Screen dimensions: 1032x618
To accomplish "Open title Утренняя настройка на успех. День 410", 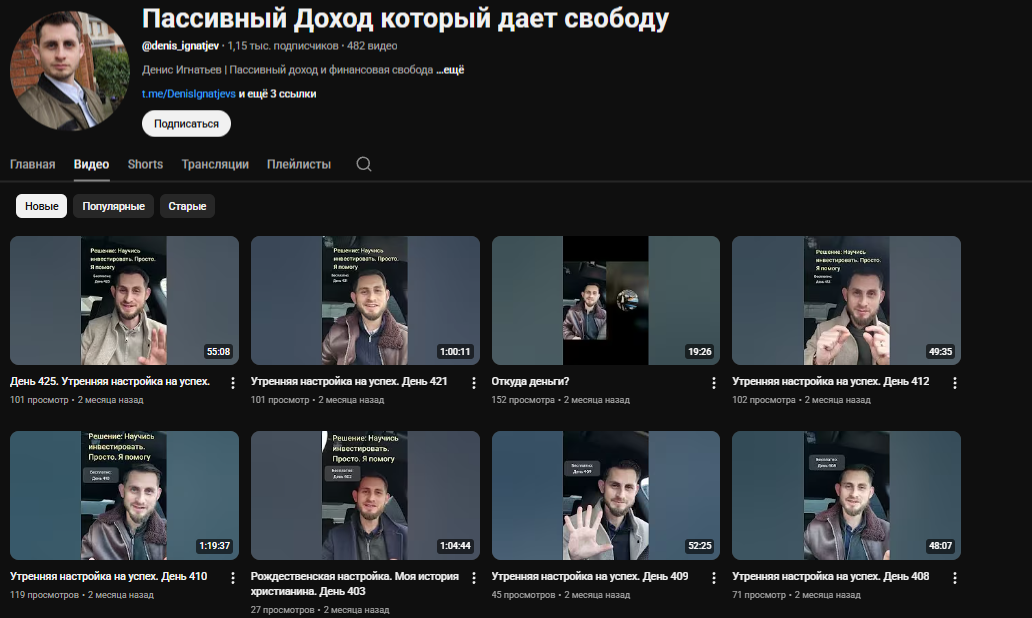I will click(109, 577).
